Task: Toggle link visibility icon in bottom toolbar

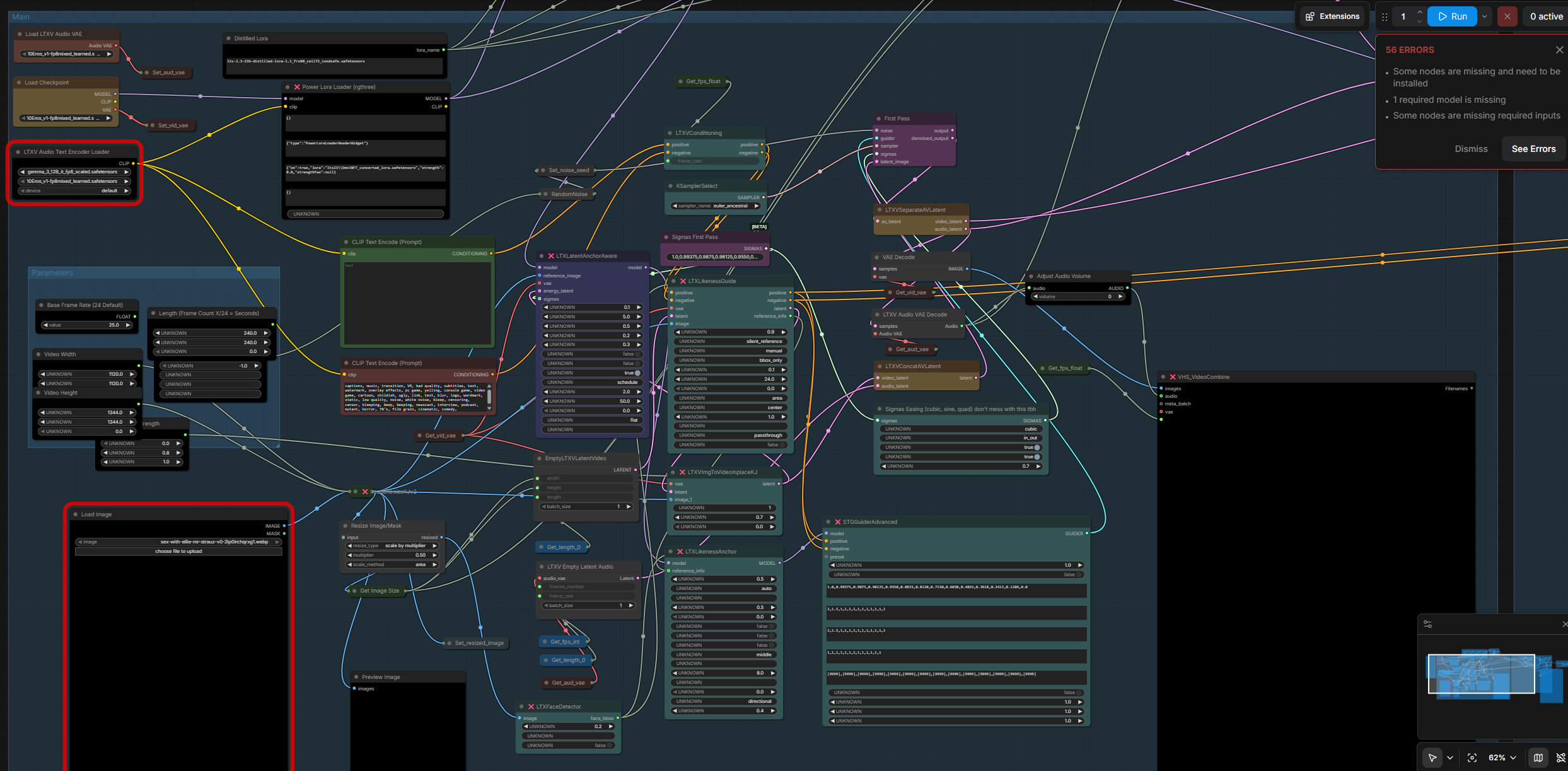Action: coord(1561,758)
